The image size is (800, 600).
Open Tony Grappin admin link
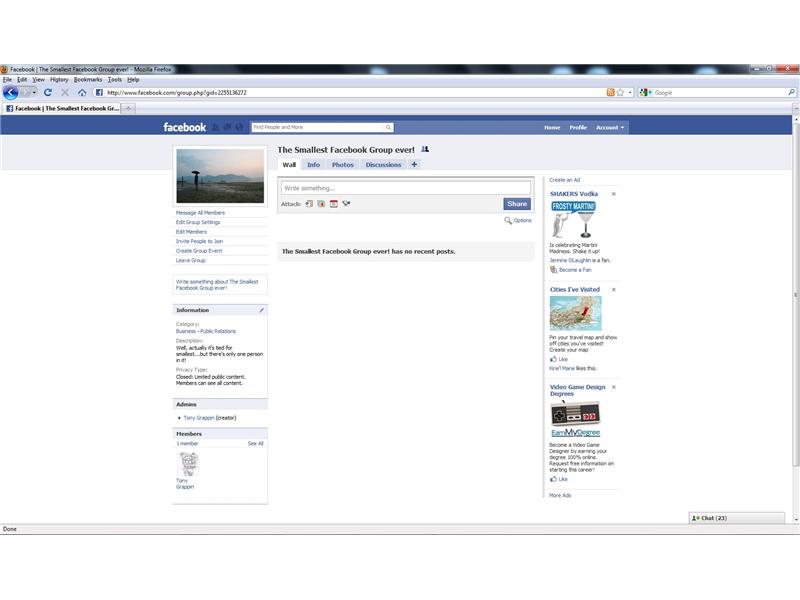coord(199,418)
